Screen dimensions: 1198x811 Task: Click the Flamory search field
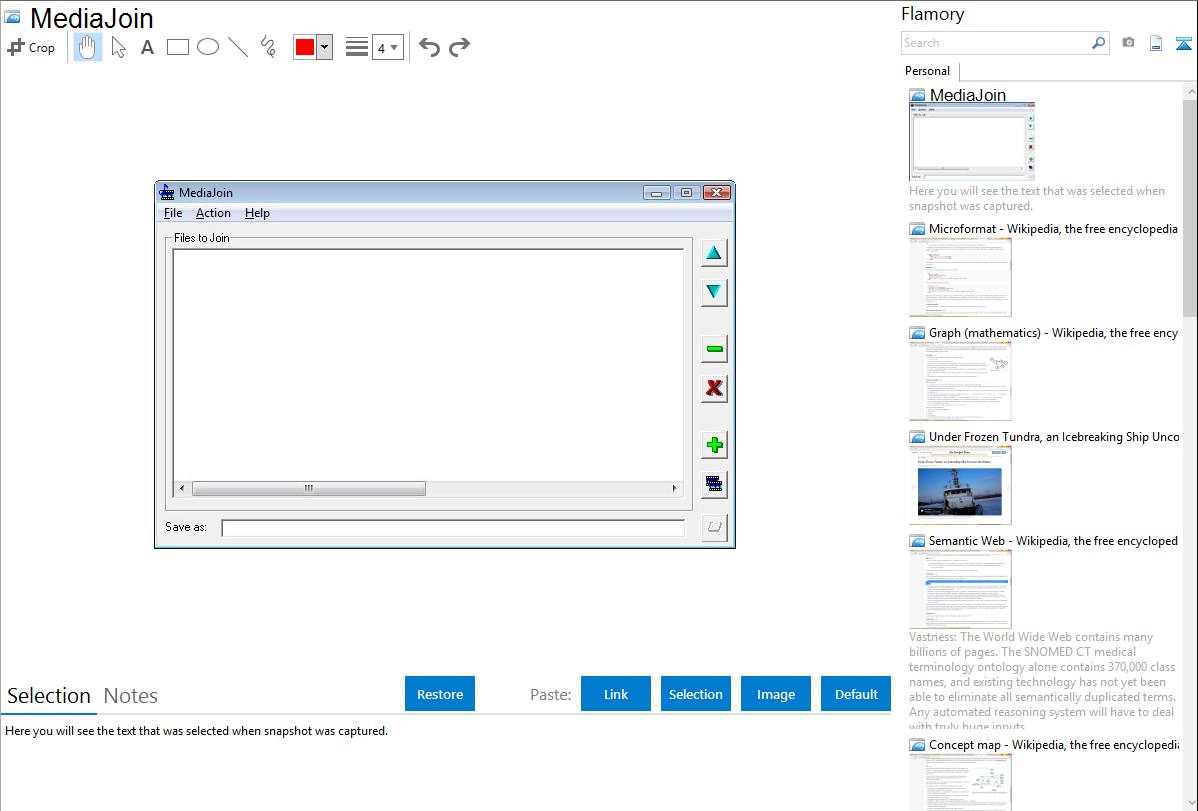pos(995,43)
